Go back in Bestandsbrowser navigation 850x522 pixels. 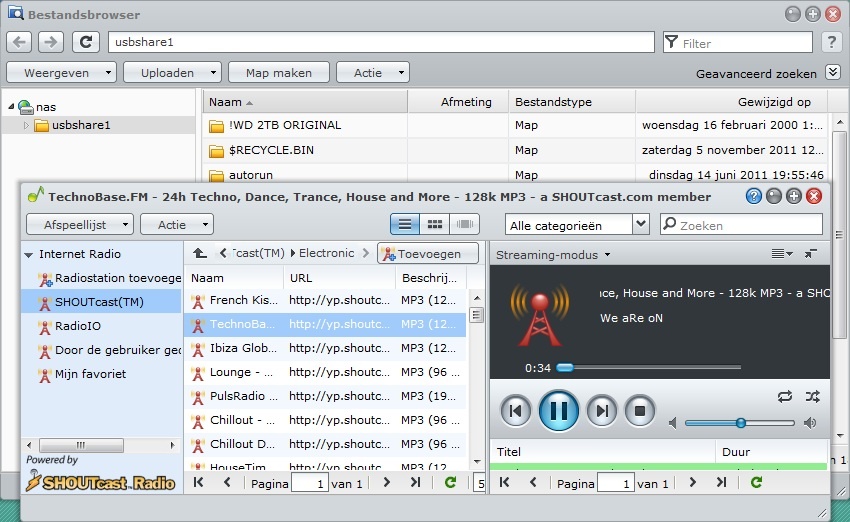[x=19, y=42]
